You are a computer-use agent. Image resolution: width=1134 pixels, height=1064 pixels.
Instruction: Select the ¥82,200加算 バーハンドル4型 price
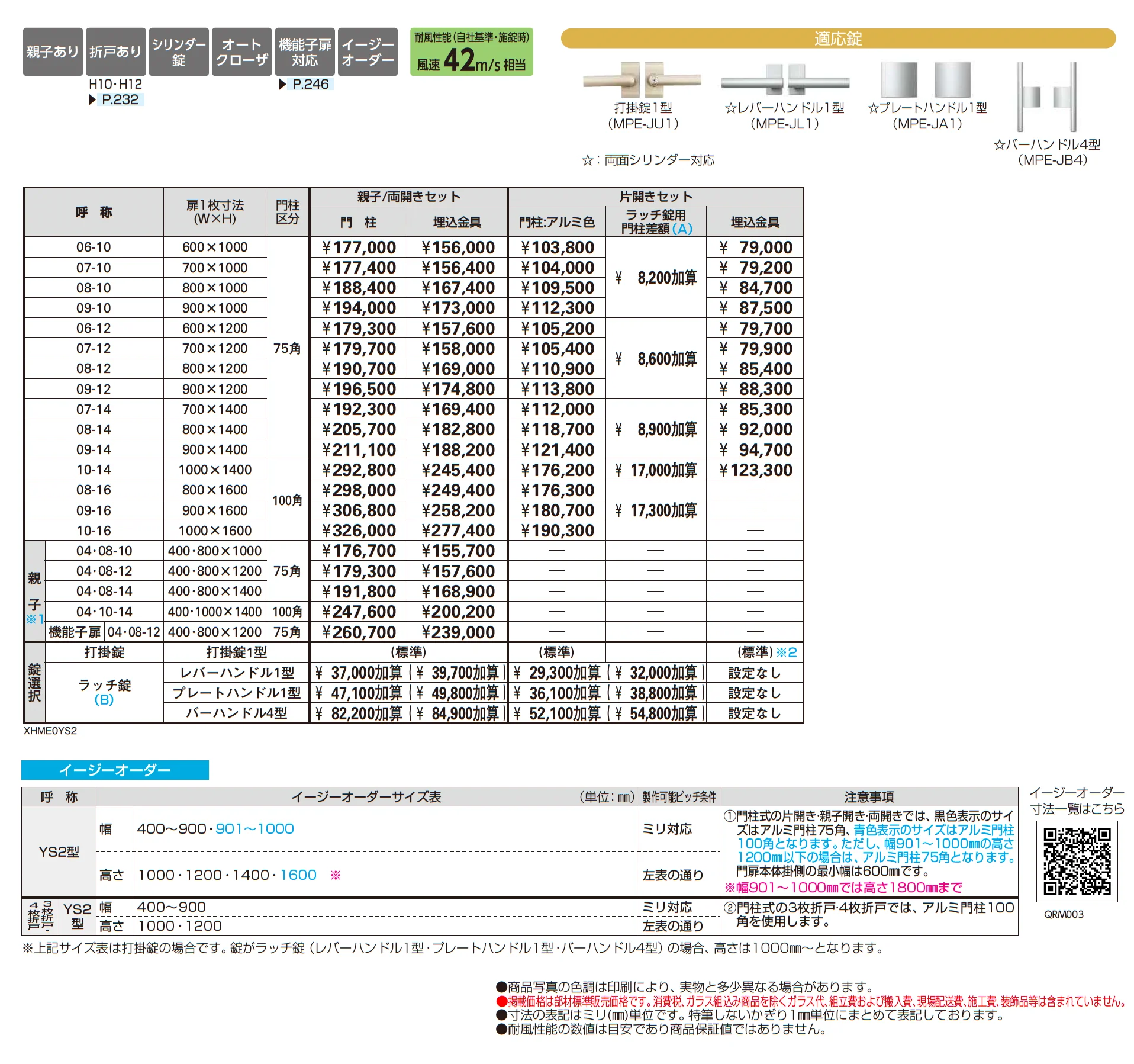coord(359,713)
